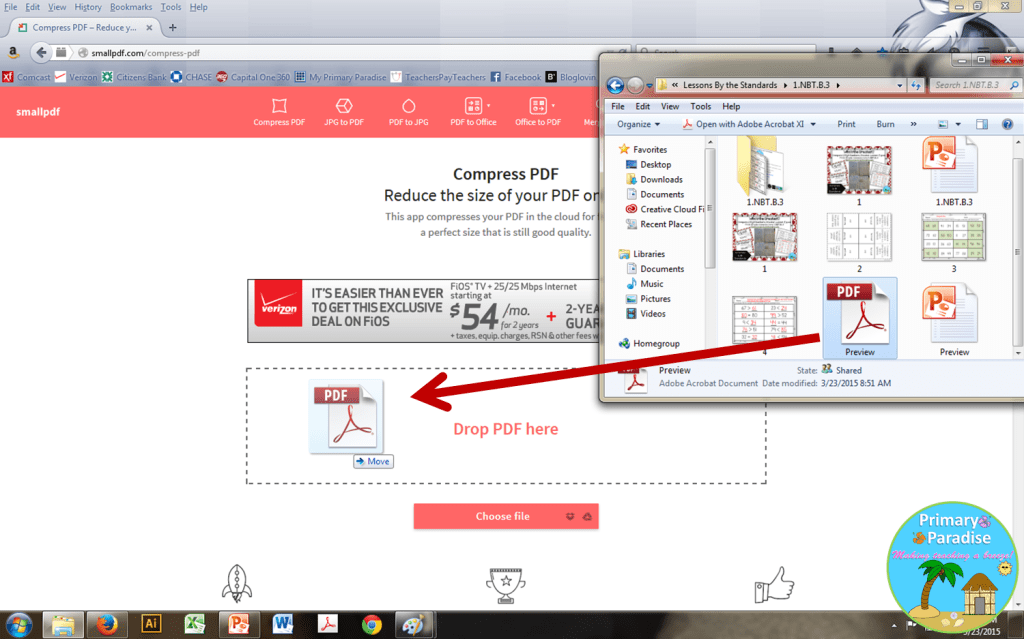Open the Firefox Bookmarks menu

pyautogui.click(x=131, y=7)
